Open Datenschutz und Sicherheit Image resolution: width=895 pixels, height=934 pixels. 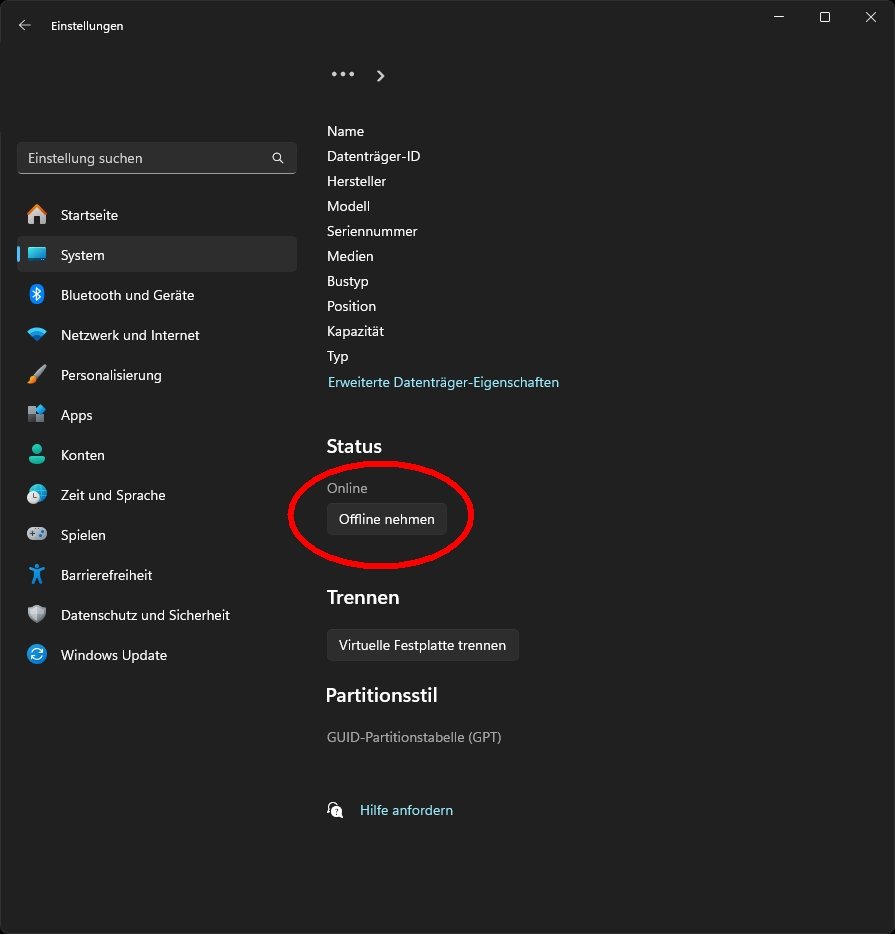pyautogui.click(x=157, y=614)
